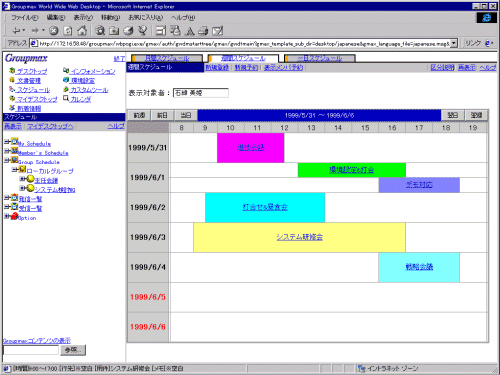Toggle the Fullscreen toolbar icon
This screenshot has width=500, height=375.
pyautogui.click(x=161, y=31)
